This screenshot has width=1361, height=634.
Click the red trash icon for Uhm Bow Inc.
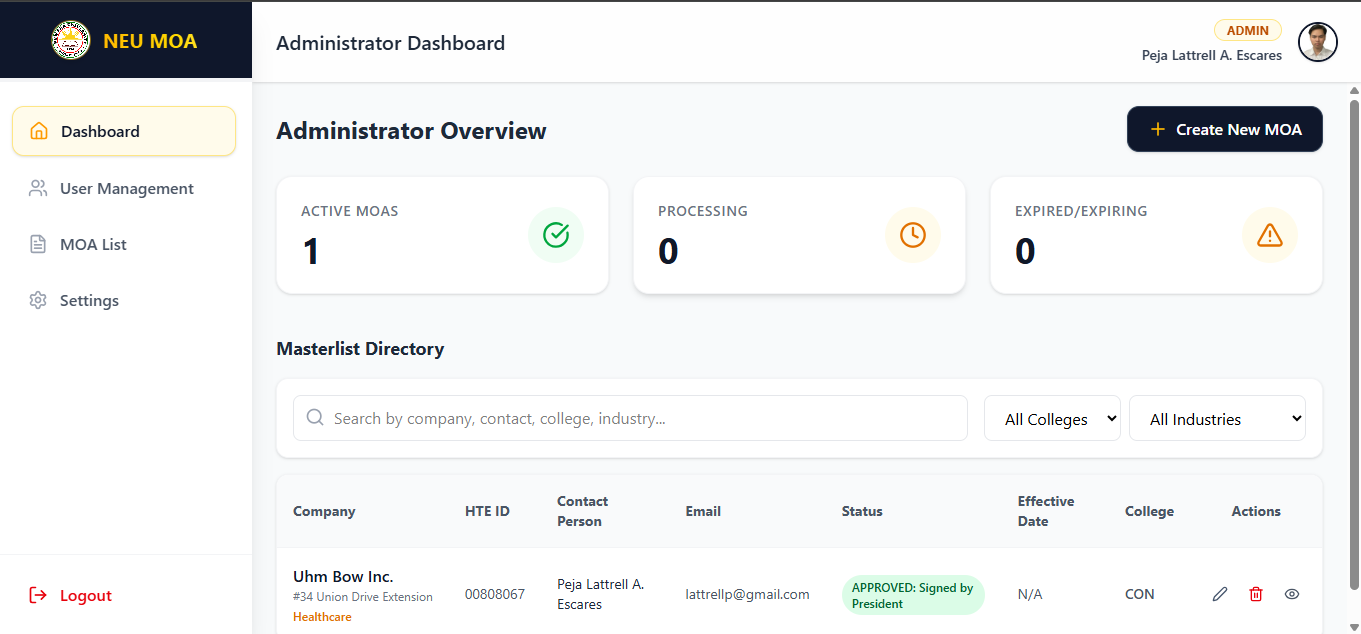[1256, 594]
